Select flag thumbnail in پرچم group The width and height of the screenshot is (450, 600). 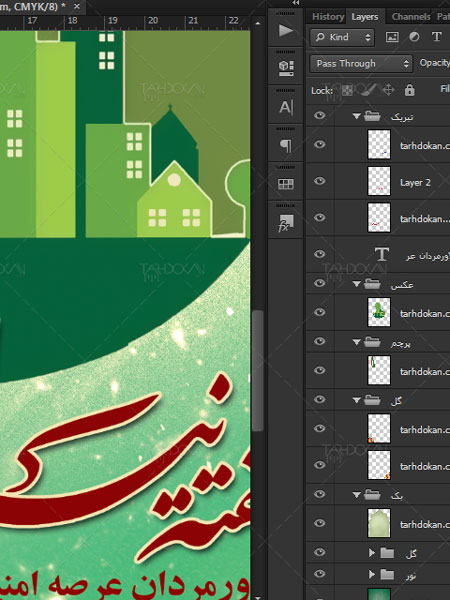[379, 370]
